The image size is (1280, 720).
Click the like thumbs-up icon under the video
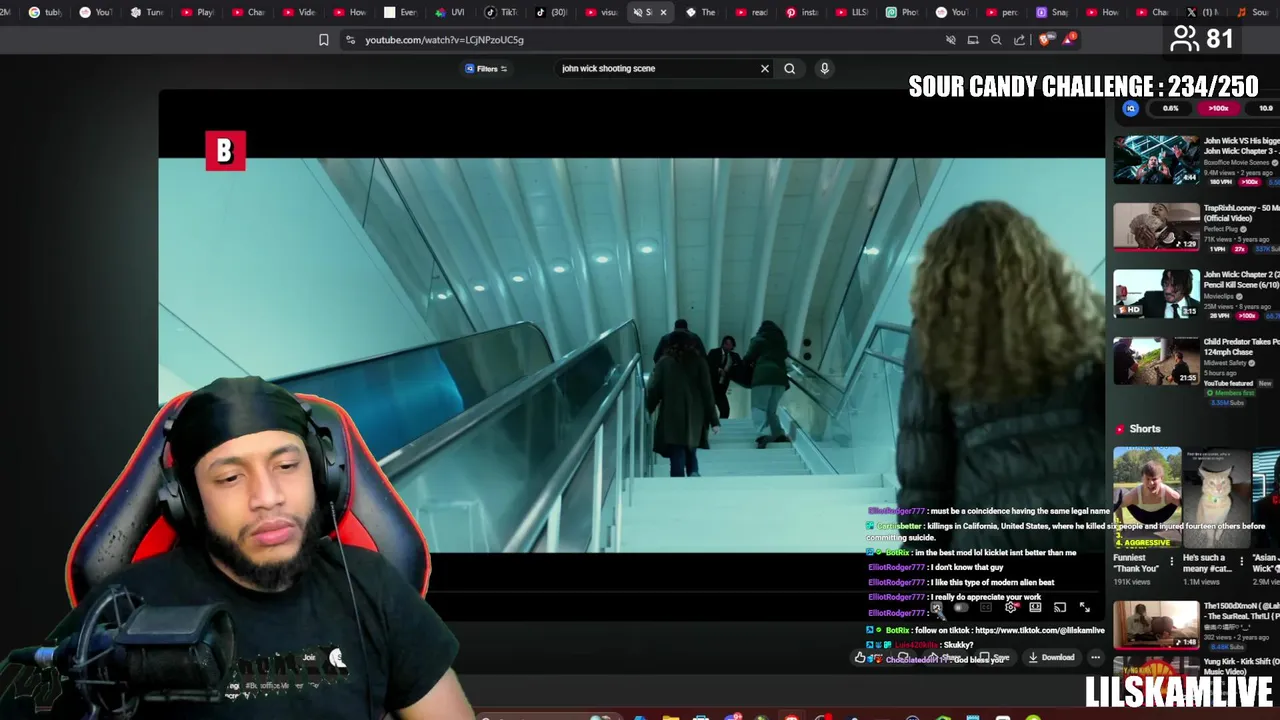point(860,658)
